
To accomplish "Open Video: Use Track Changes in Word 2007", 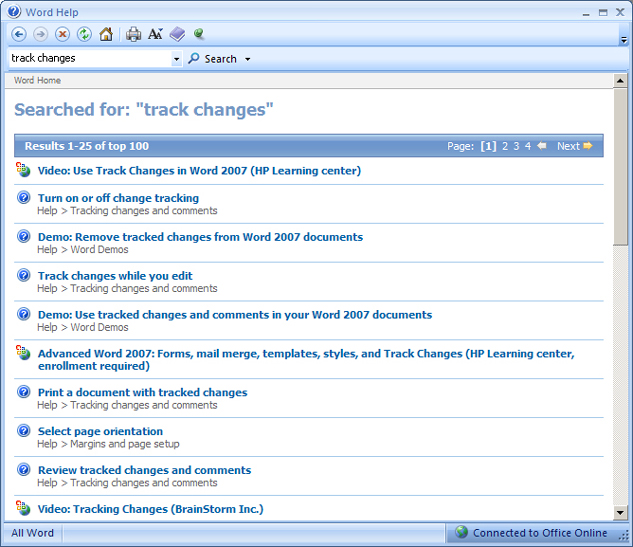I will (199, 171).
